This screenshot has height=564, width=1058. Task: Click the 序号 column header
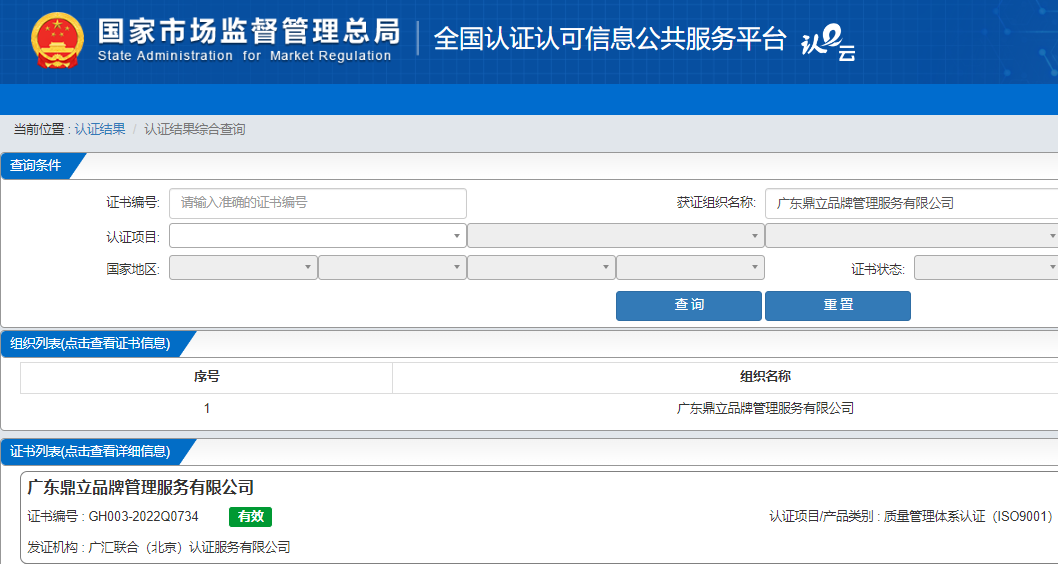(206, 377)
